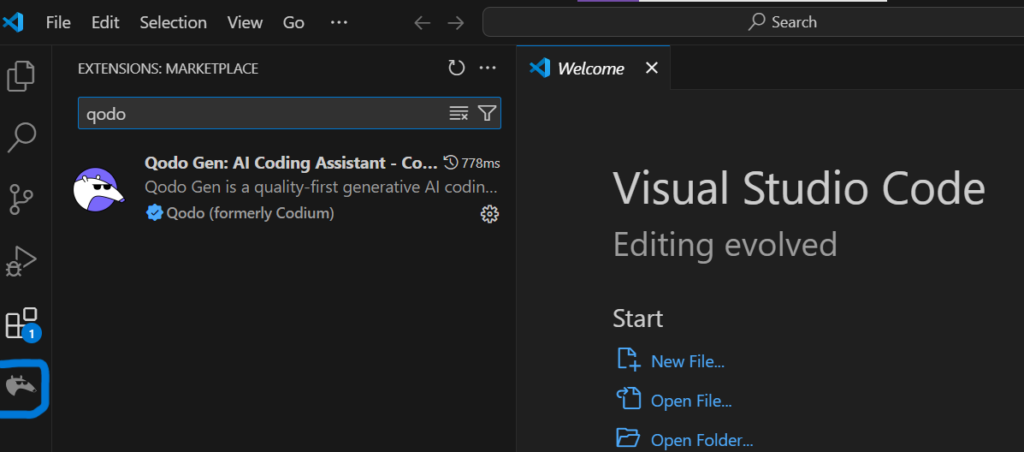
Task: Click the VS Code logo in title bar
Action: 13,22
